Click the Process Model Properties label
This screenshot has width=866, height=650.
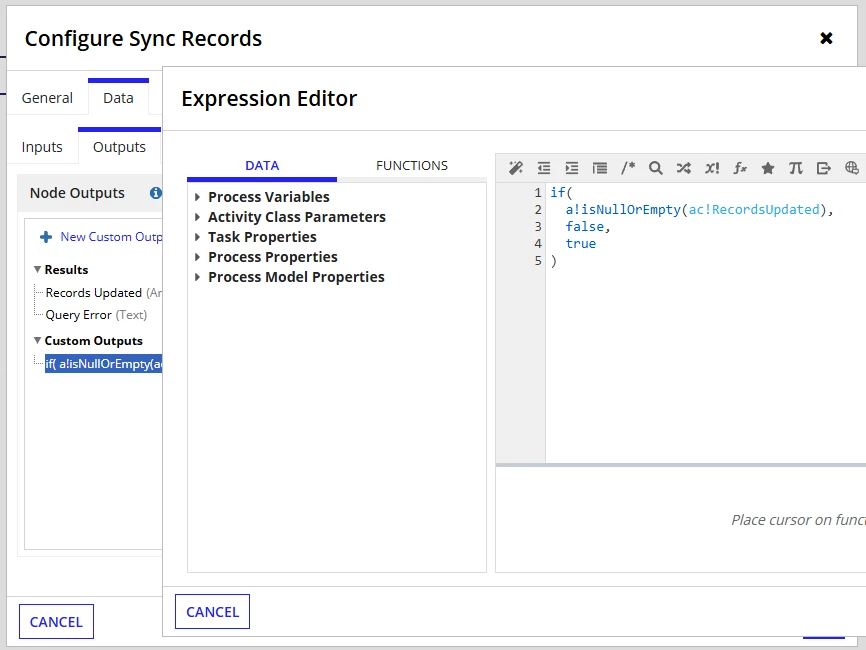click(296, 277)
